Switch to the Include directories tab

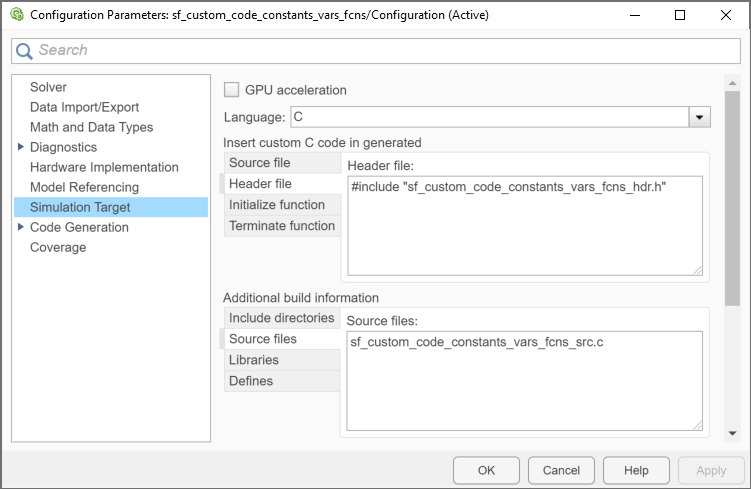tap(281, 318)
